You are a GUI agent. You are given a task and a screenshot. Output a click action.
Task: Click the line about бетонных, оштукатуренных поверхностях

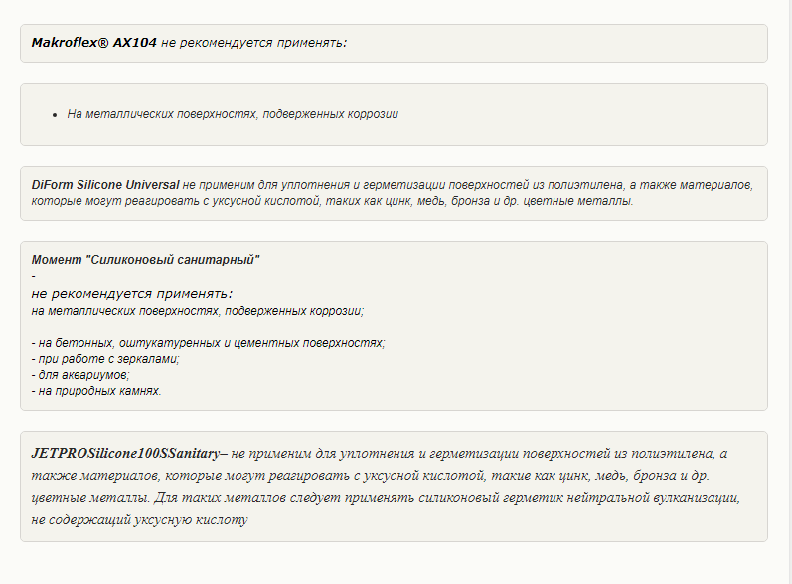(209, 343)
